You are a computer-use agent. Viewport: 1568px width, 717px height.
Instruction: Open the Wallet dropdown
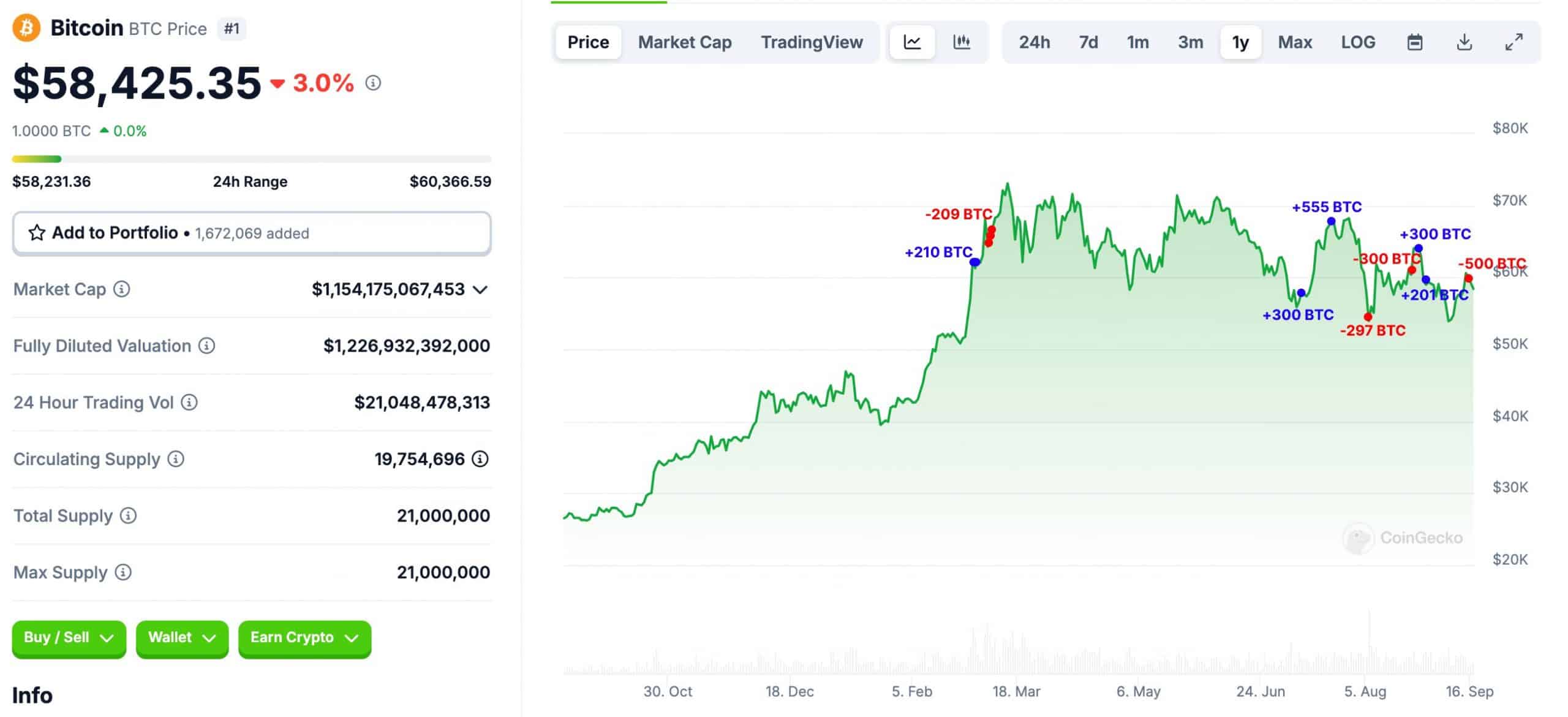click(181, 637)
